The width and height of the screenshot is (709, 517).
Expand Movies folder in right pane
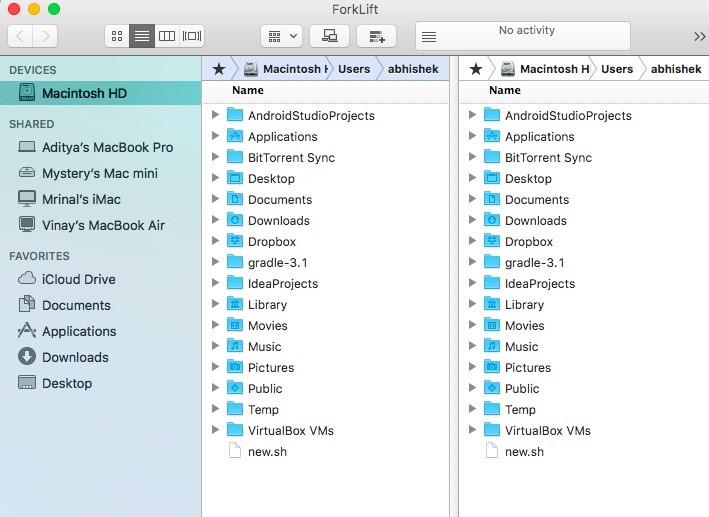(x=473, y=325)
